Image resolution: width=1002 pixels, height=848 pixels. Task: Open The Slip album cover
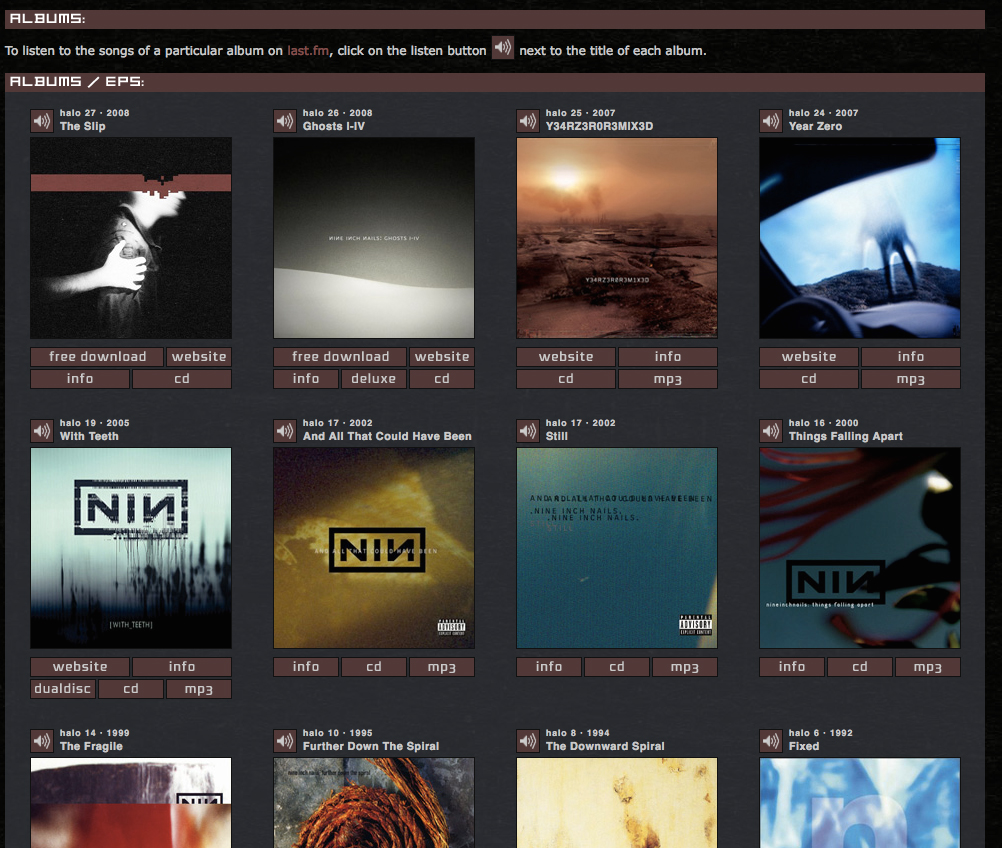[x=131, y=238]
